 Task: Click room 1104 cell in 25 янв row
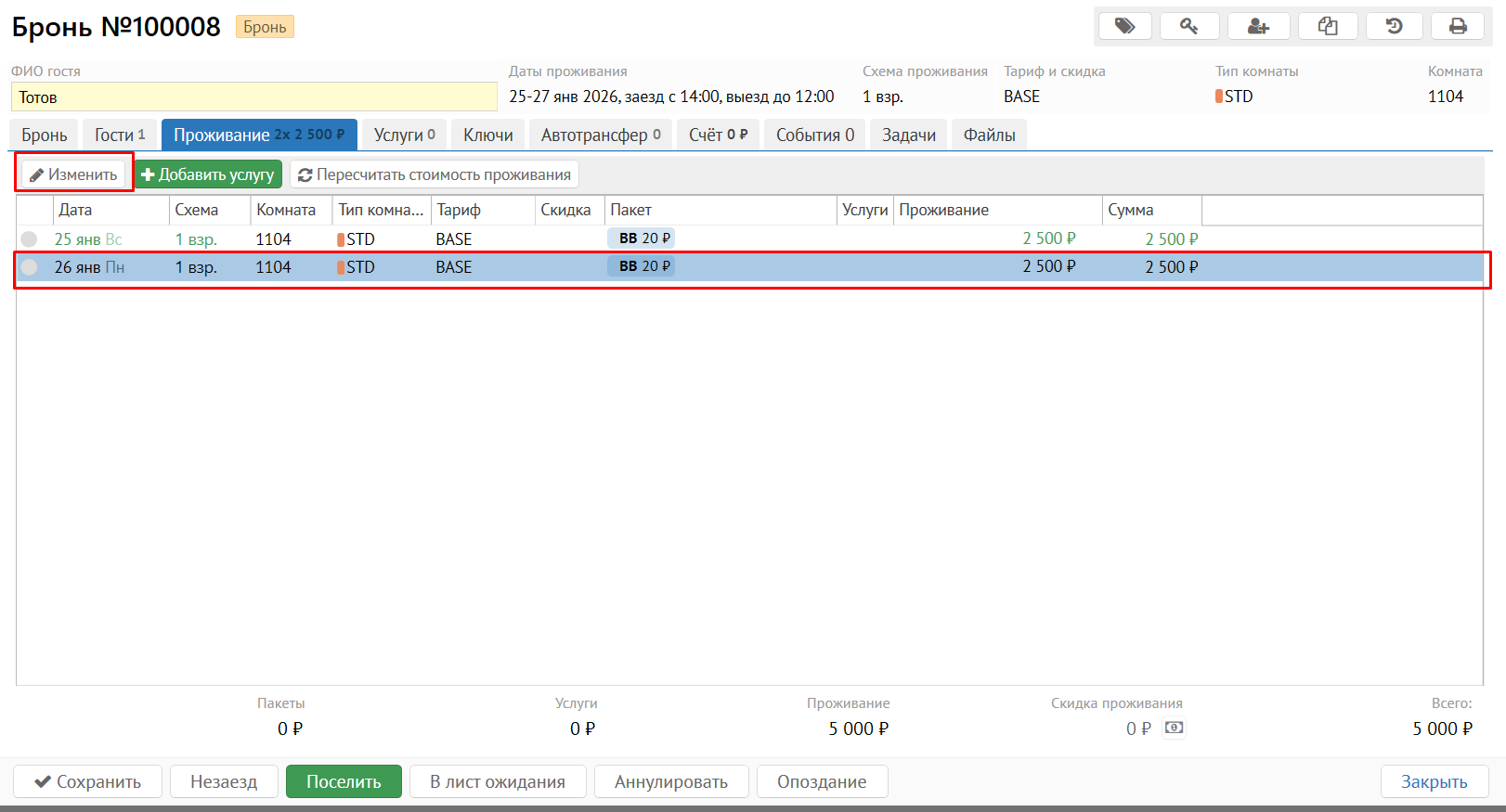(x=274, y=239)
